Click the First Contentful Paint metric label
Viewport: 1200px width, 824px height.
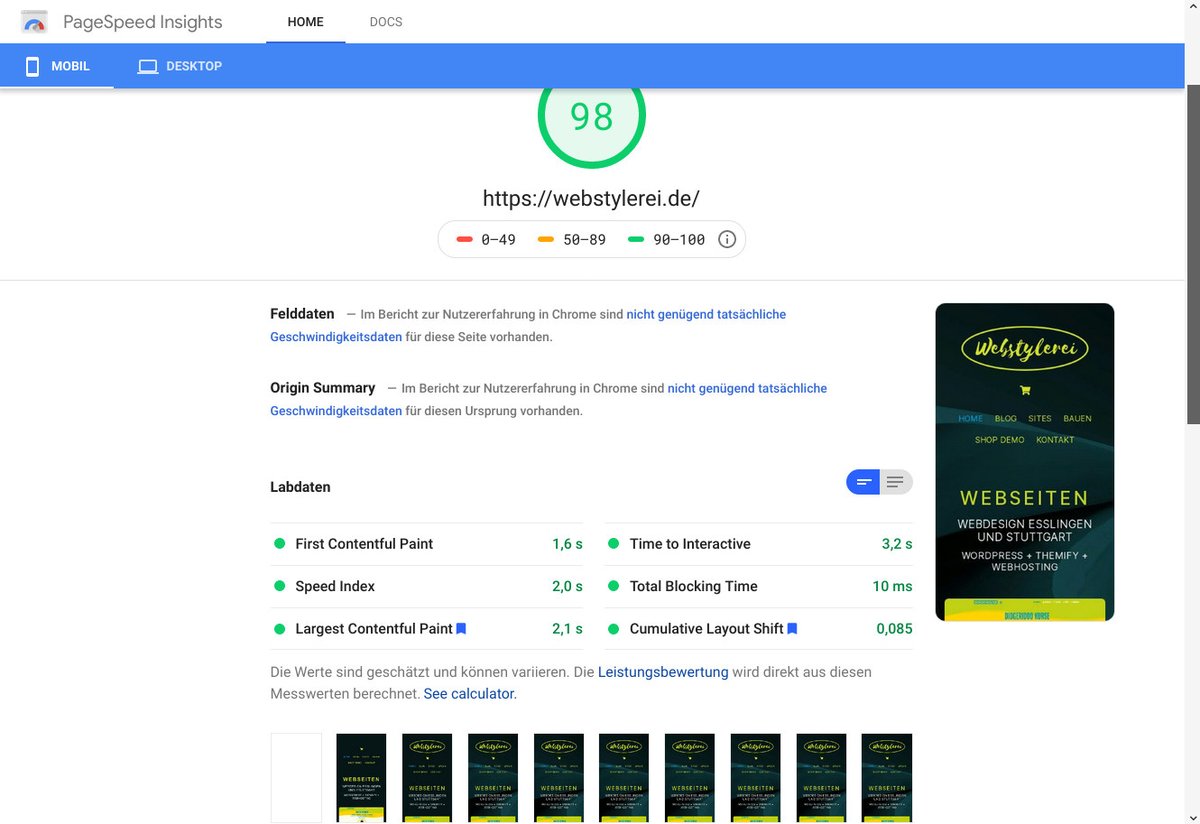364,544
